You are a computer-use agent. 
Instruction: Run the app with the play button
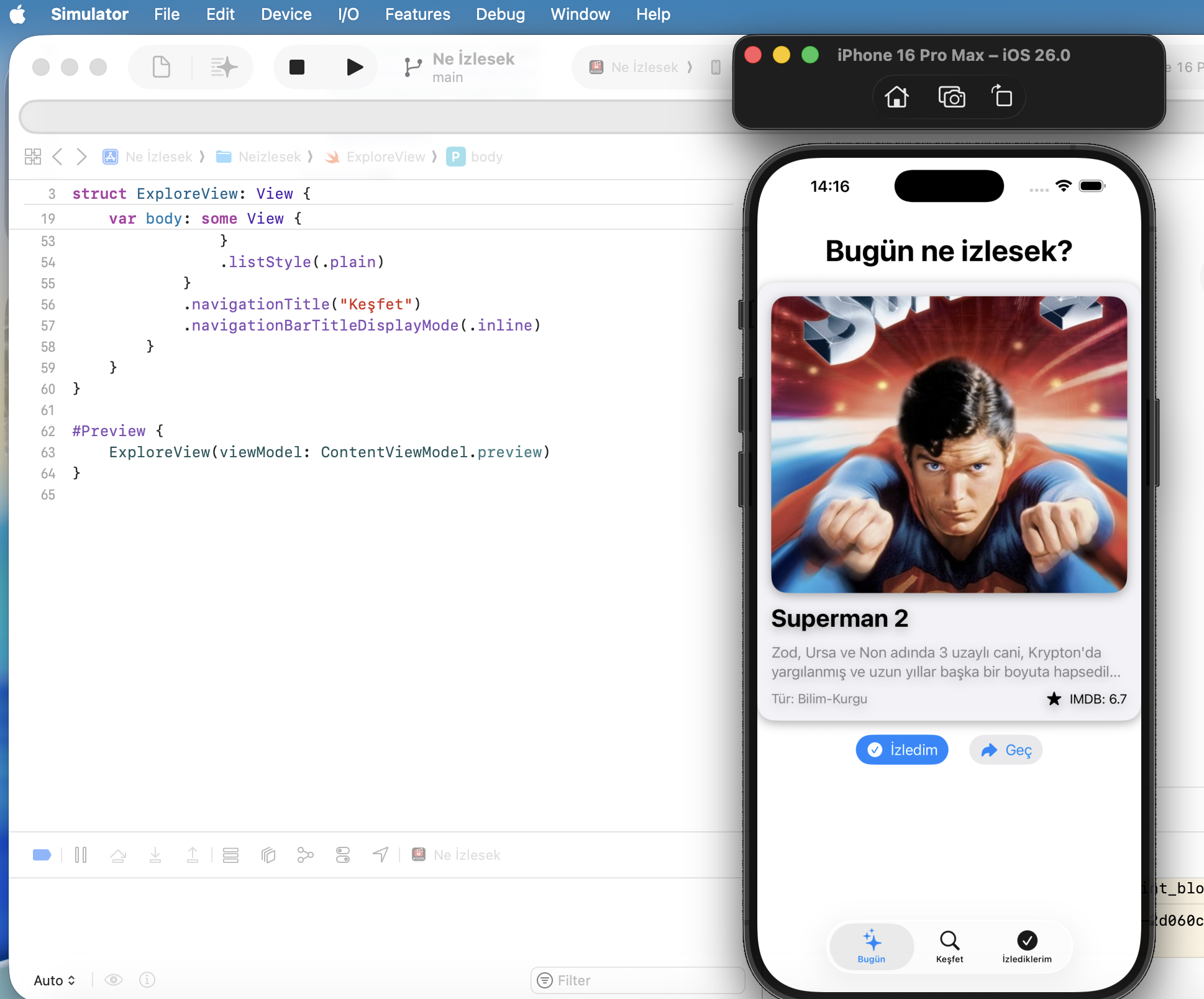354,67
